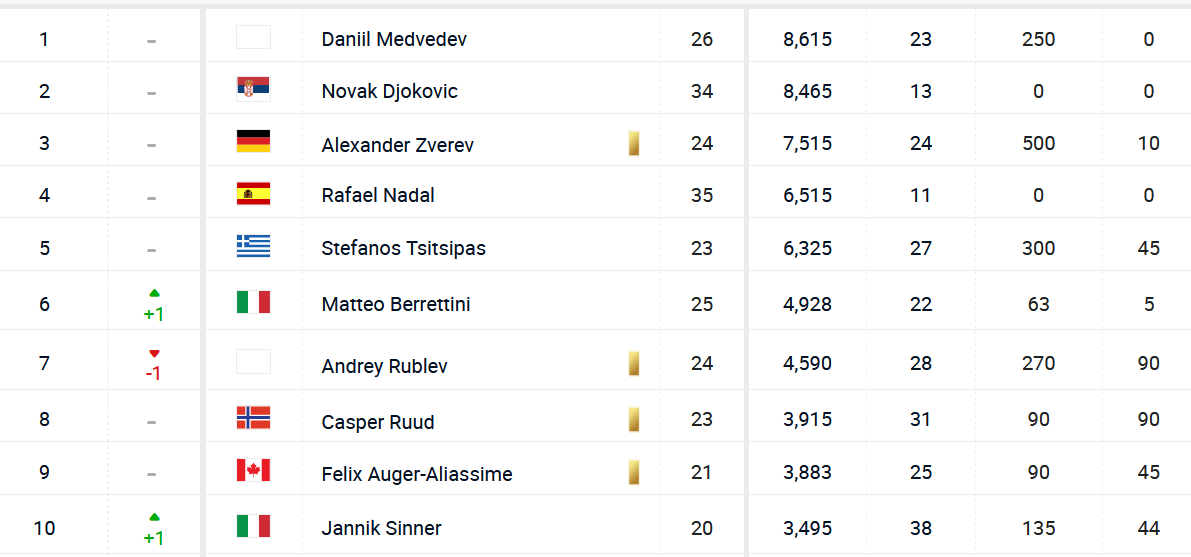Click the gold badge next to Alexander Zverev
The width and height of the screenshot is (1191, 557).
634,143
